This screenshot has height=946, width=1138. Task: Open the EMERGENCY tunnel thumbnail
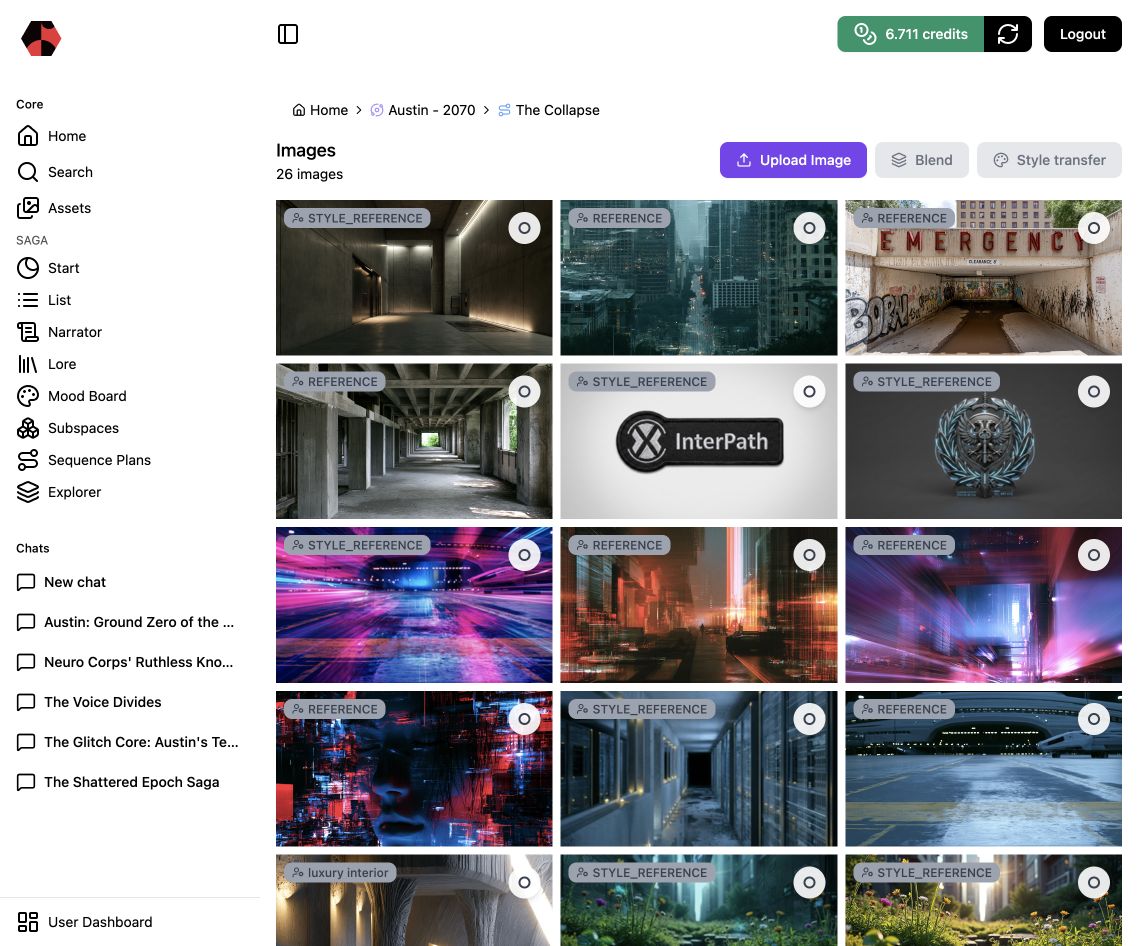983,278
